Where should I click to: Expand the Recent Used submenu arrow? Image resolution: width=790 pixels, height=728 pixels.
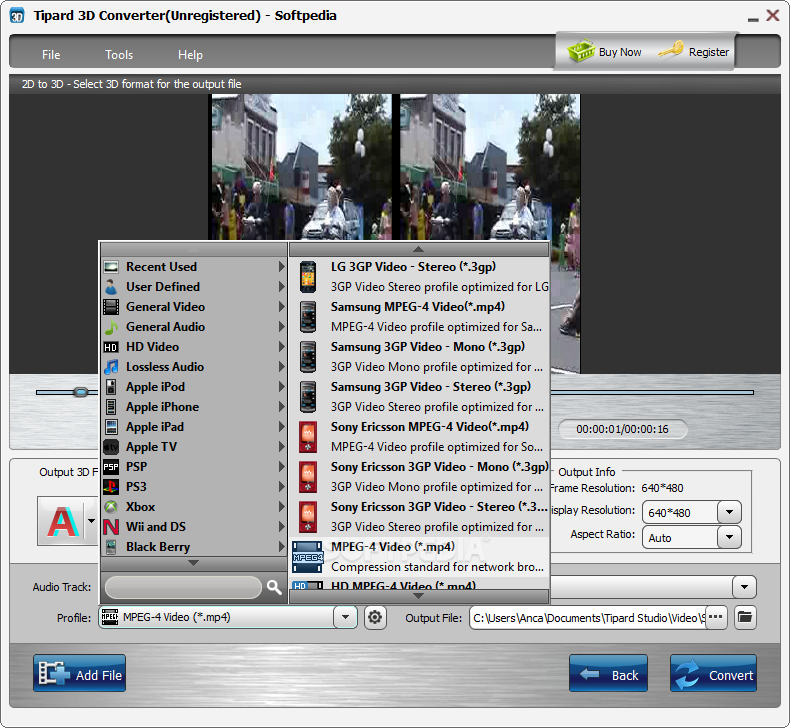click(x=282, y=267)
